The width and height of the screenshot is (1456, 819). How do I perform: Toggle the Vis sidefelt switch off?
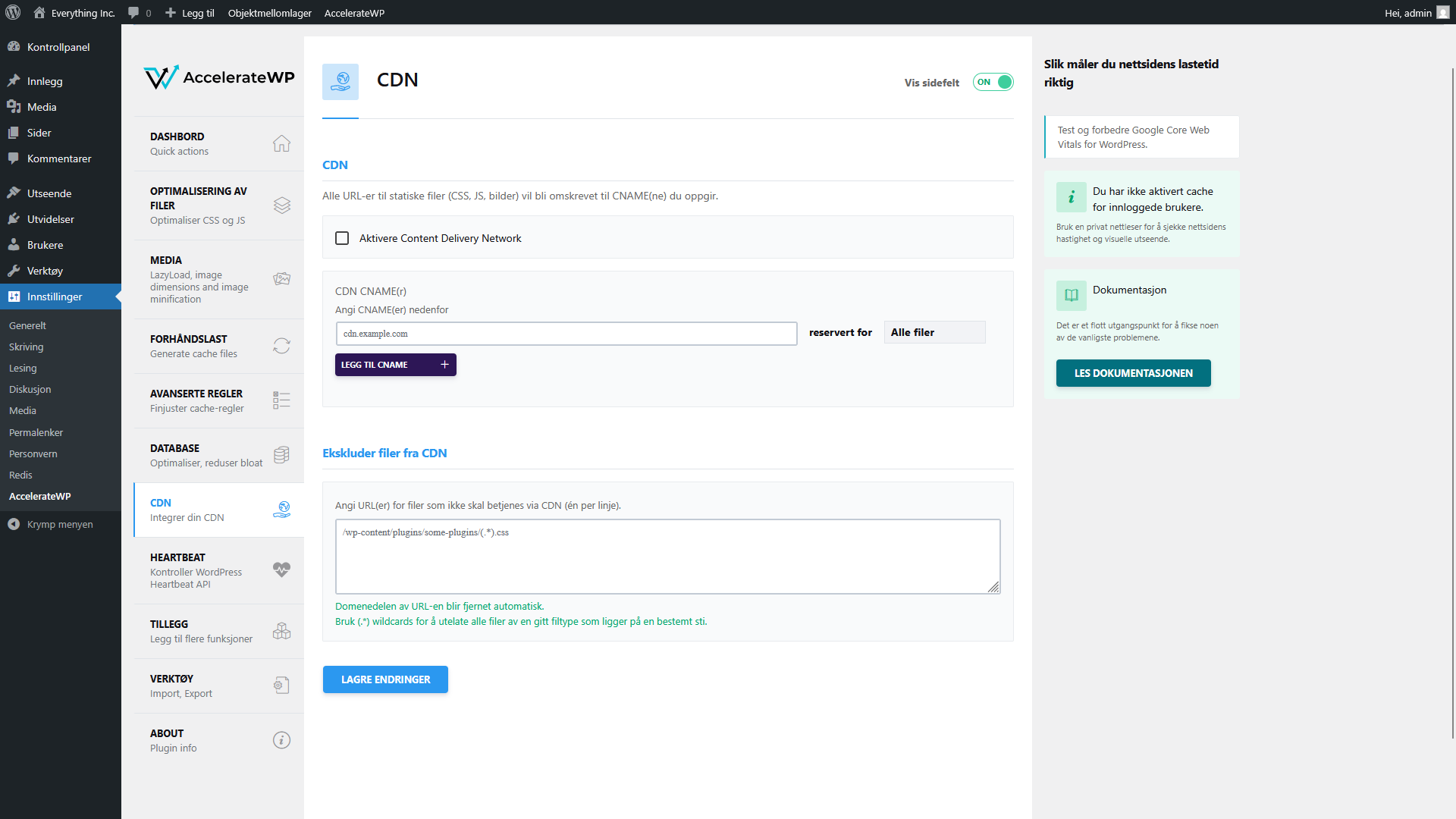tap(993, 82)
